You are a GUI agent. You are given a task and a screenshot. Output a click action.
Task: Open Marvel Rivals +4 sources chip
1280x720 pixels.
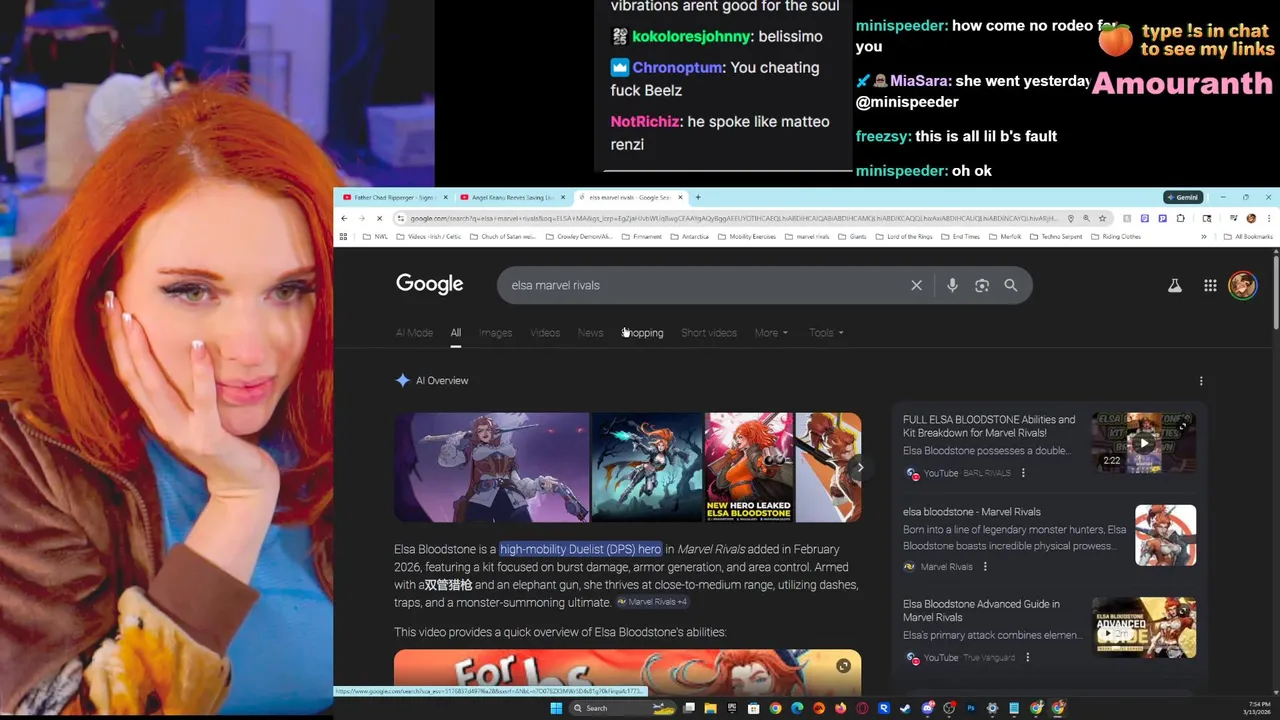(x=652, y=602)
